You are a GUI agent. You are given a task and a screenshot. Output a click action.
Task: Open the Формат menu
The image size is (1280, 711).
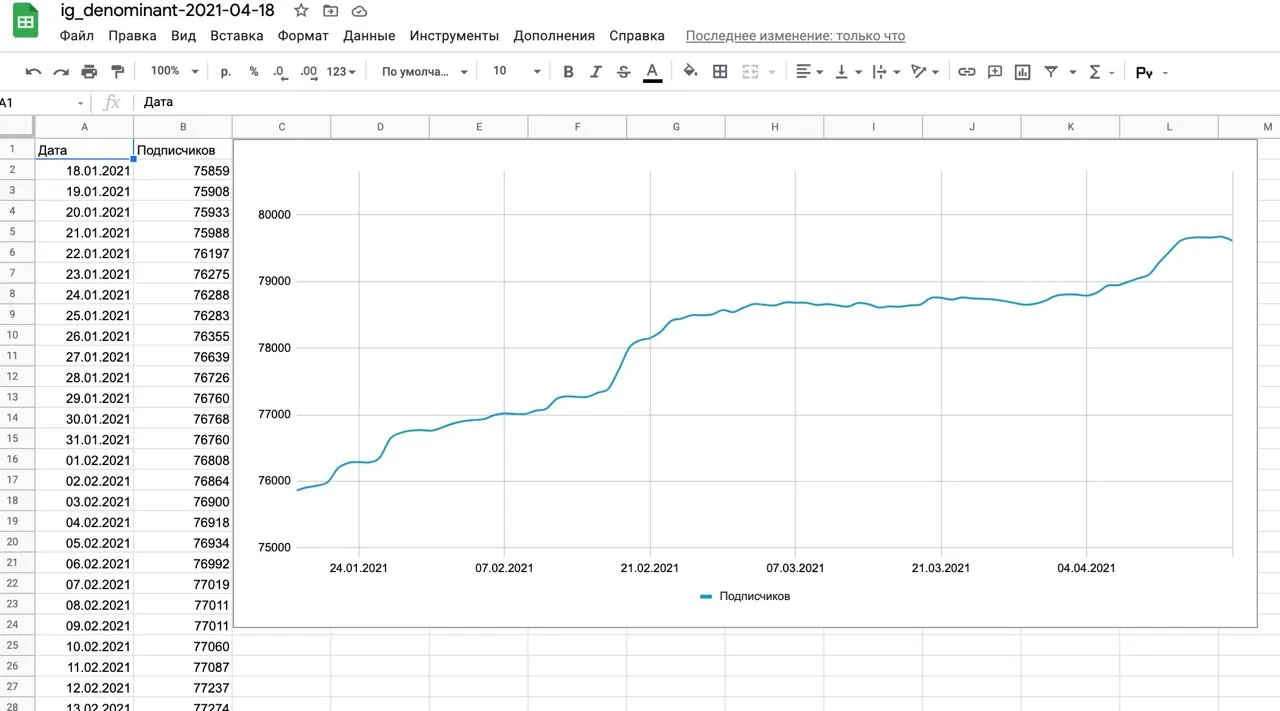(x=303, y=35)
